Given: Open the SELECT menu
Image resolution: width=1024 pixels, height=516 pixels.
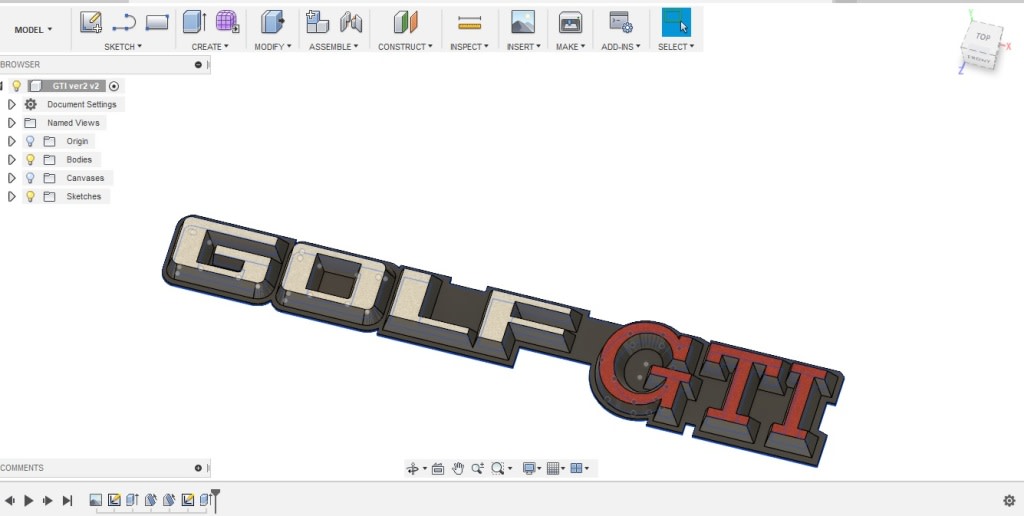Looking at the screenshot, I should coord(676,47).
